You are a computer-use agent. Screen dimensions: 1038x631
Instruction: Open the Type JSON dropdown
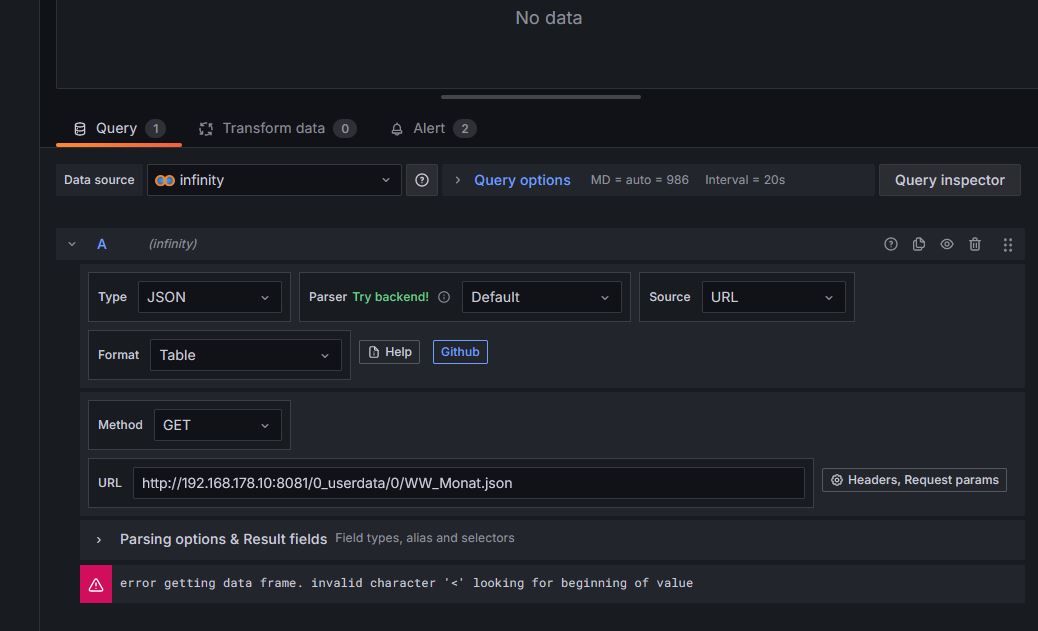[x=209, y=297]
